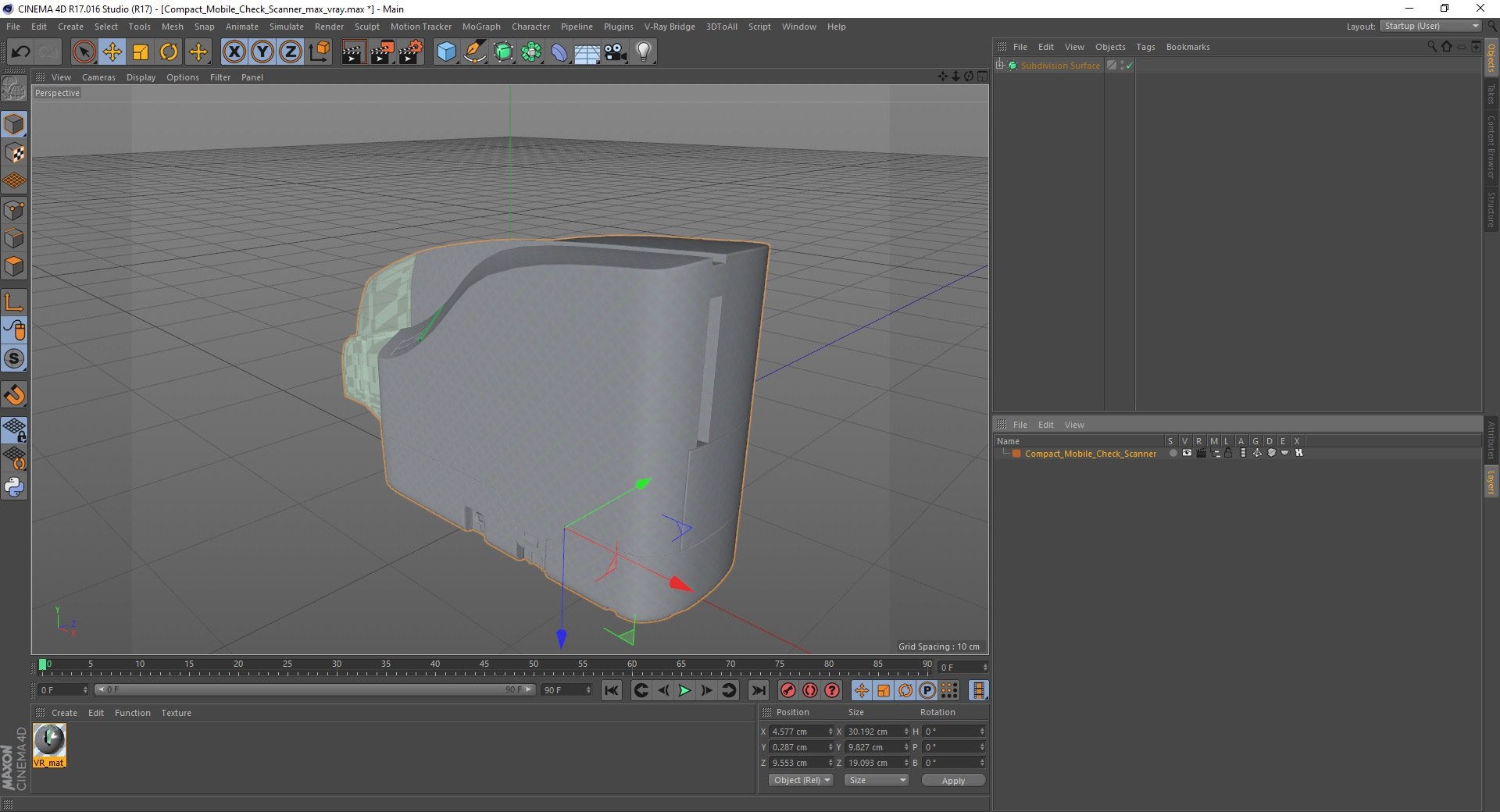Open Render to Picture Viewer icon
The width and height of the screenshot is (1500, 812).
pyautogui.click(x=382, y=52)
